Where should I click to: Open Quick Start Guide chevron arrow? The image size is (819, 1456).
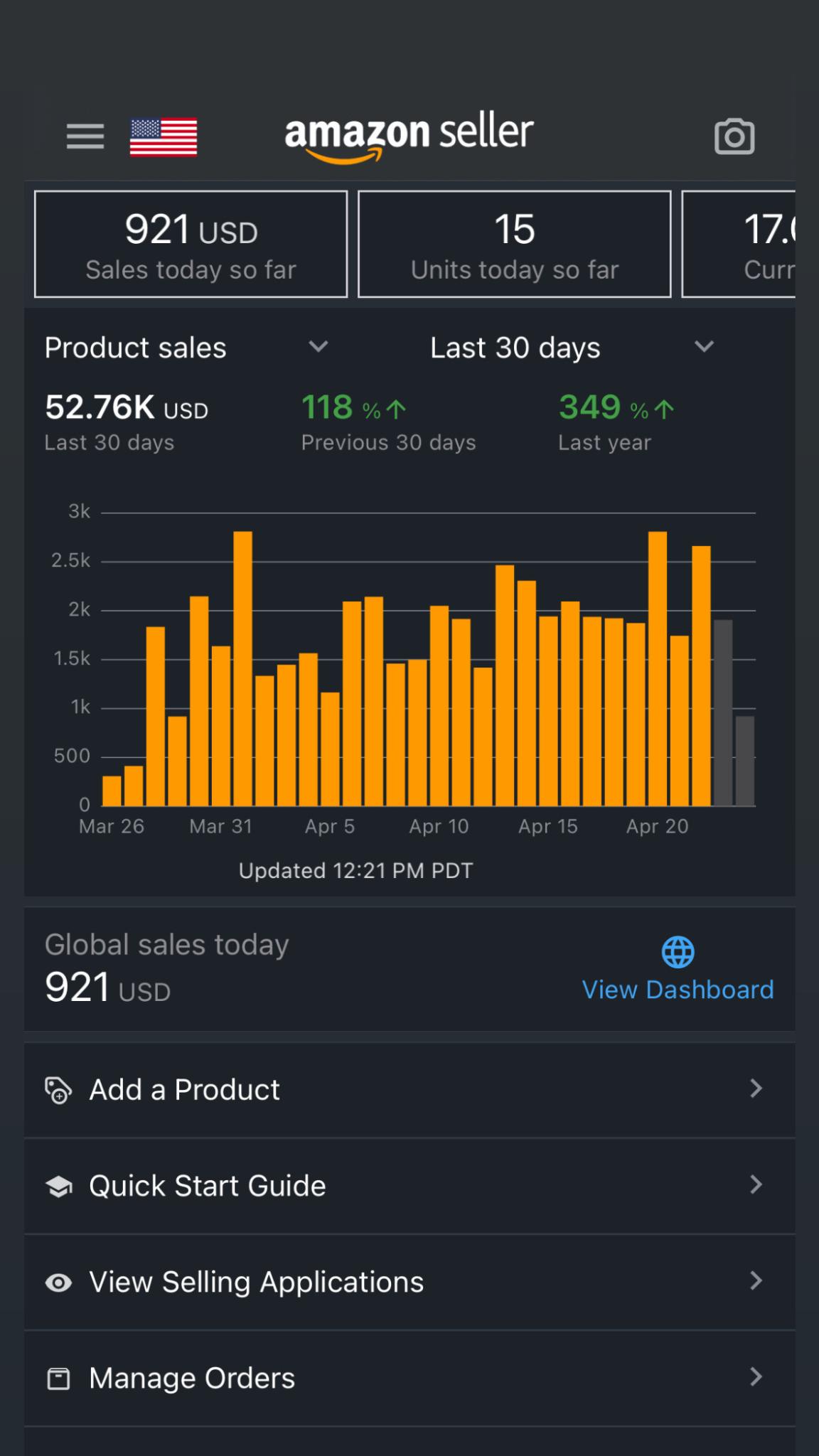(x=756, y=1184)
